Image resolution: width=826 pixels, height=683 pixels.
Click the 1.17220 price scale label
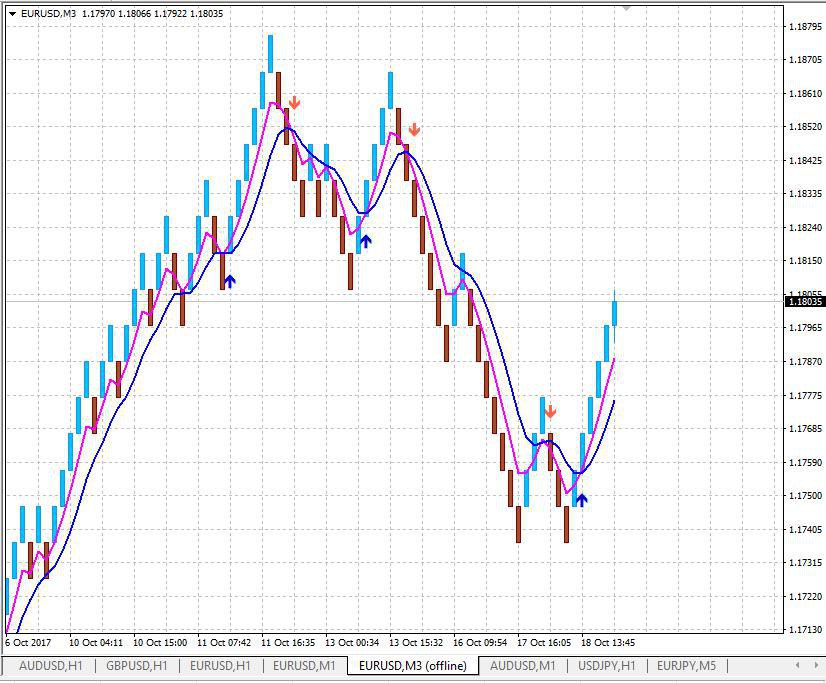805,597
